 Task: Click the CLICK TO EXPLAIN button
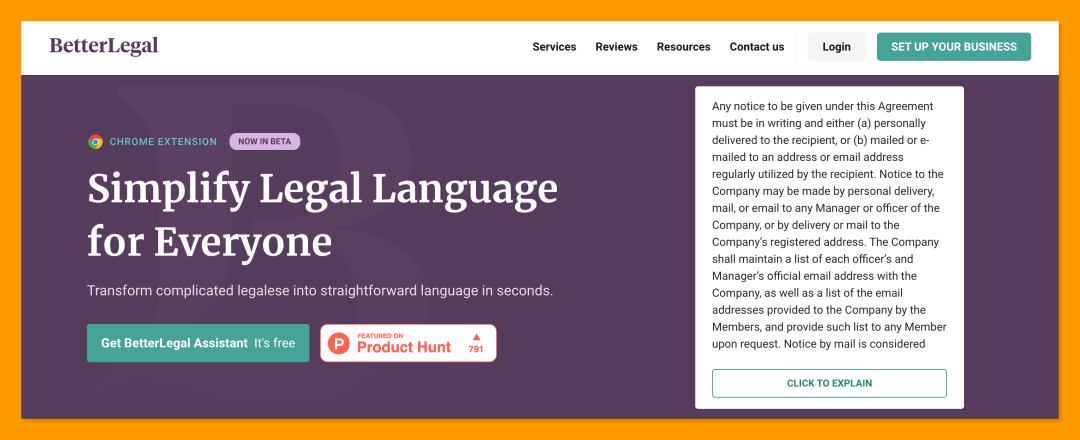(829, 384)
